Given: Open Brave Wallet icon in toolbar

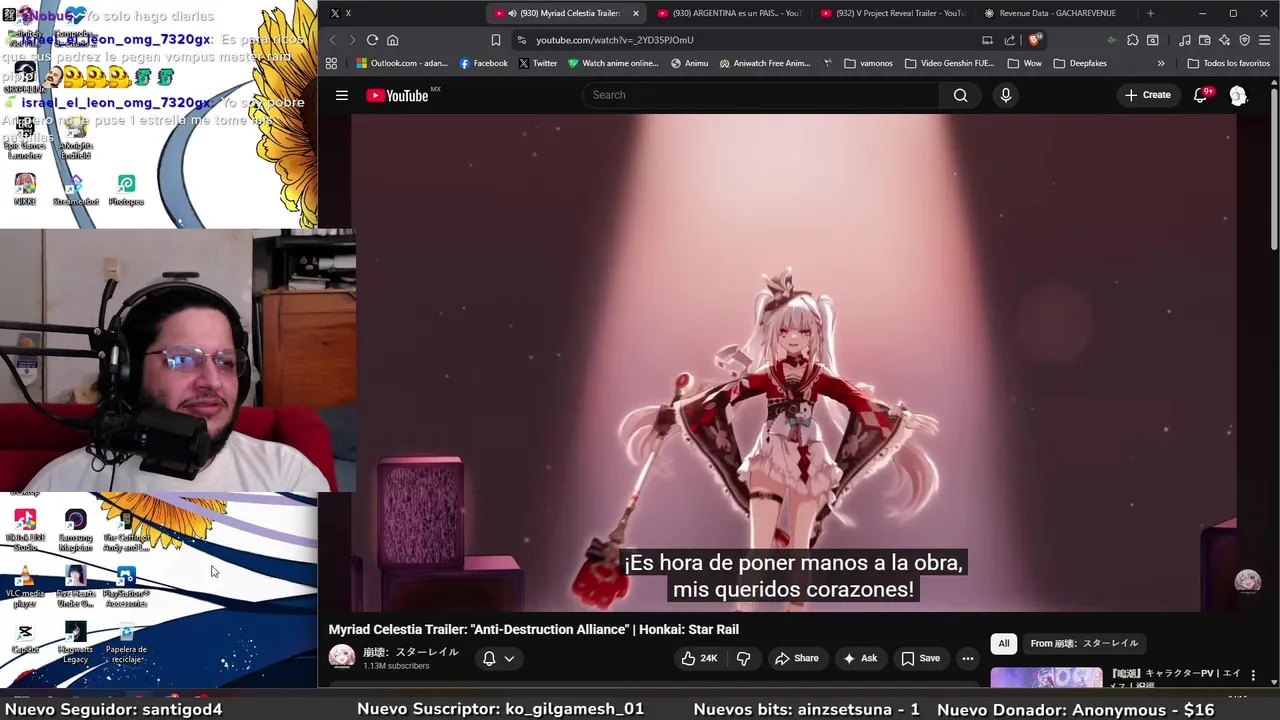Looking at the screenshot, I should point(1204,40).
